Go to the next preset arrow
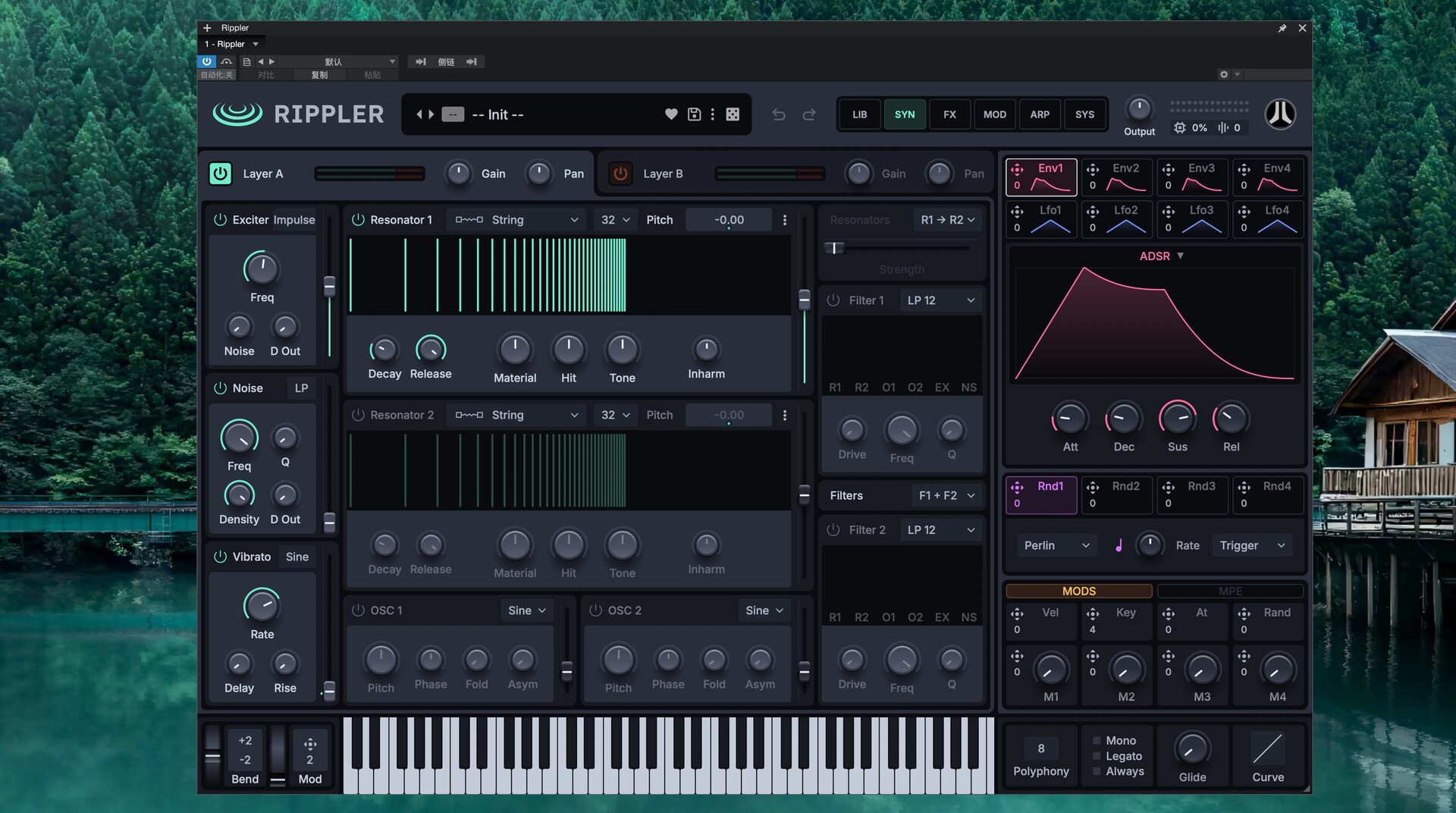Screen dimensions: 1456x813 pyautogui.click(x=431, y=115)
